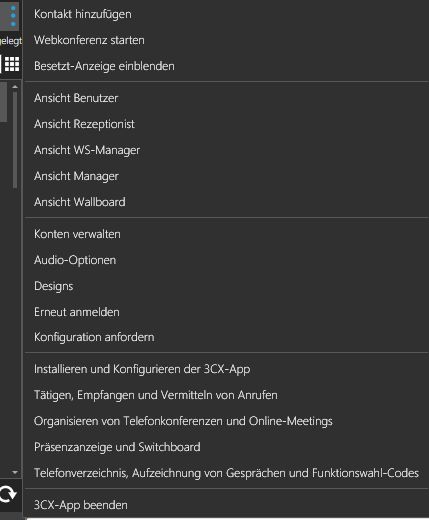429x520 pixels.
Task: Click the scrollbar up arrow
Action: coord(15,87)
